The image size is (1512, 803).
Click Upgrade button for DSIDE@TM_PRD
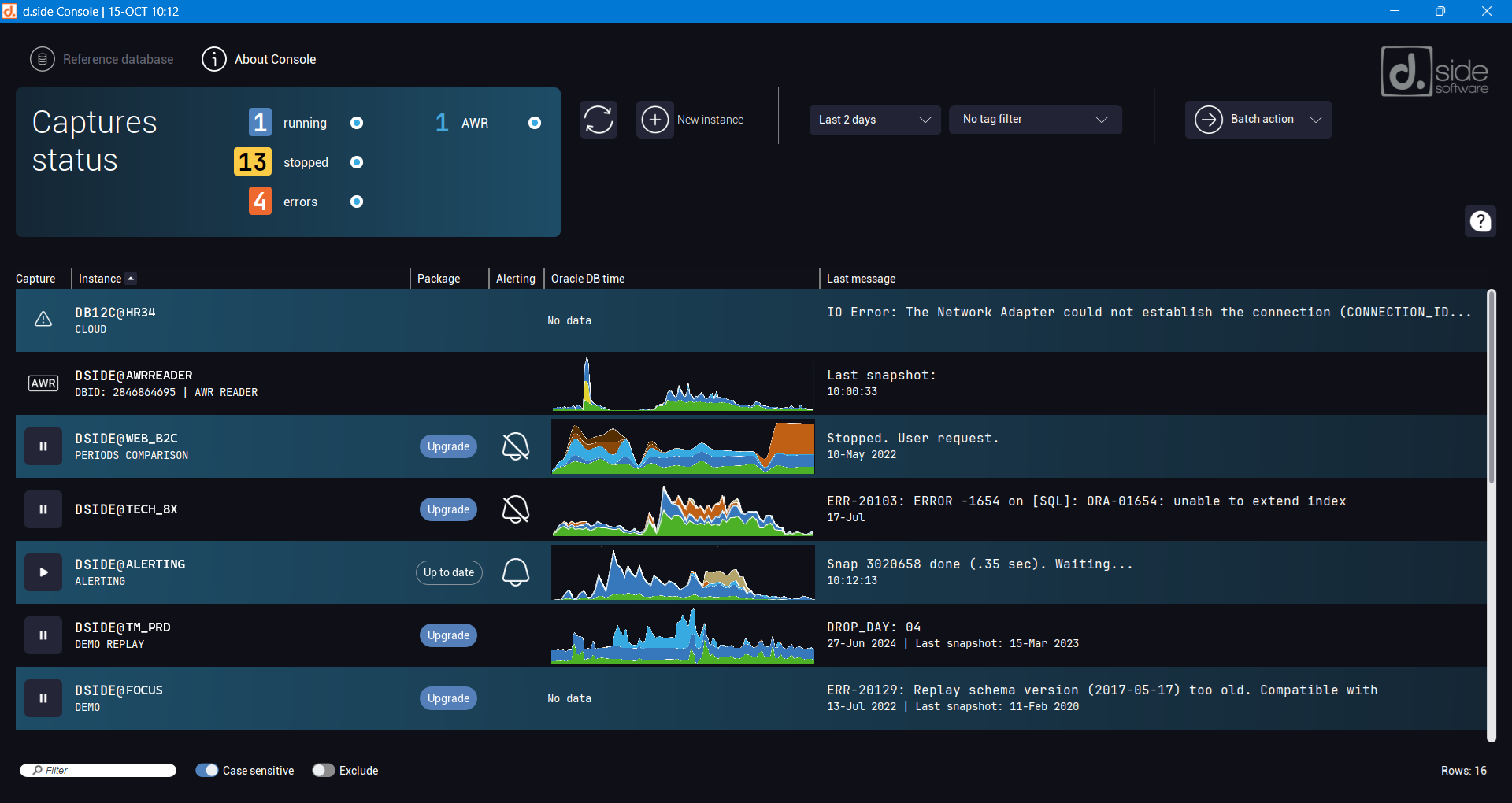click(448, 635)
